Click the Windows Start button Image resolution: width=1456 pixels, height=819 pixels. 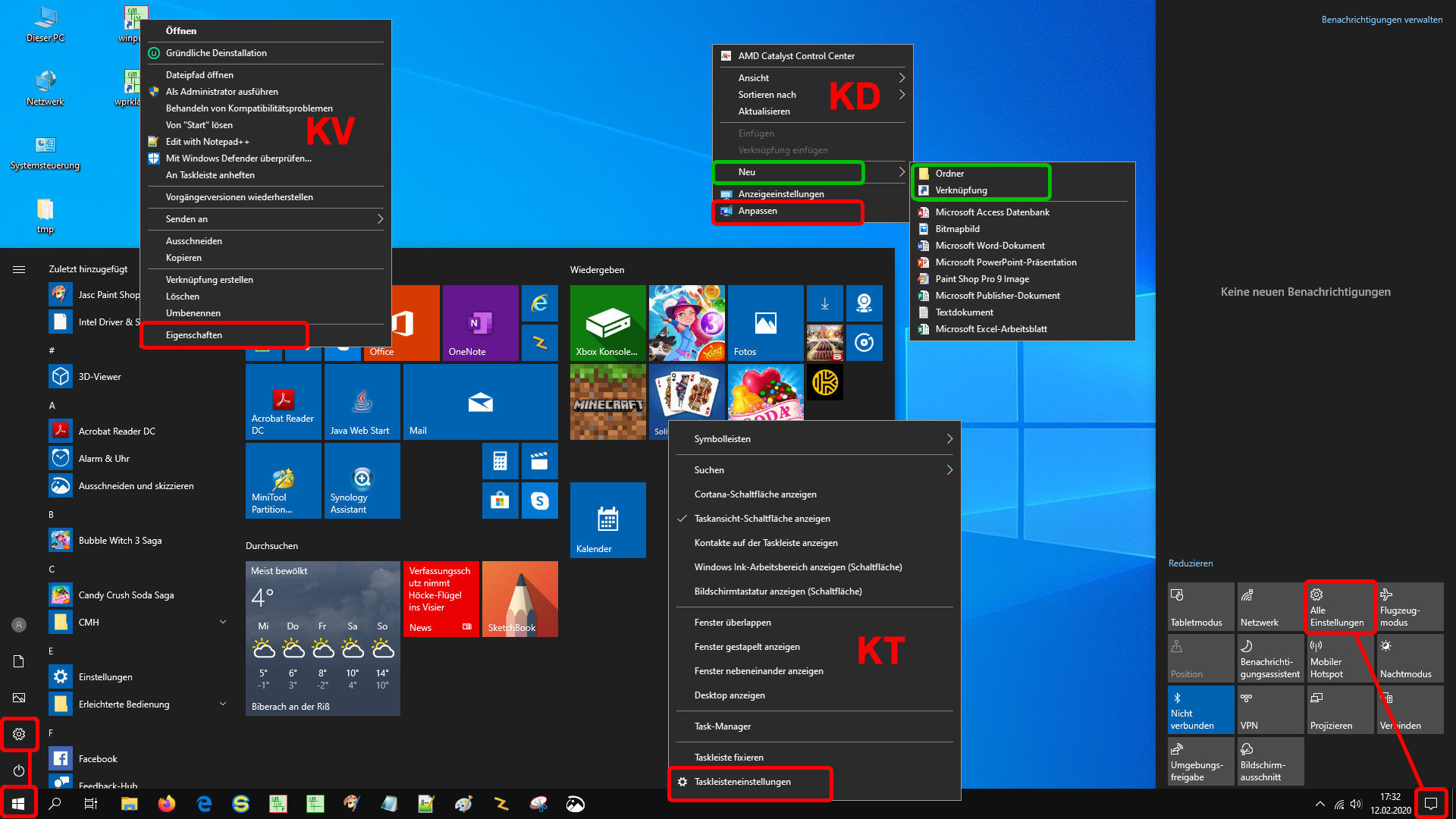pos(18,804)
